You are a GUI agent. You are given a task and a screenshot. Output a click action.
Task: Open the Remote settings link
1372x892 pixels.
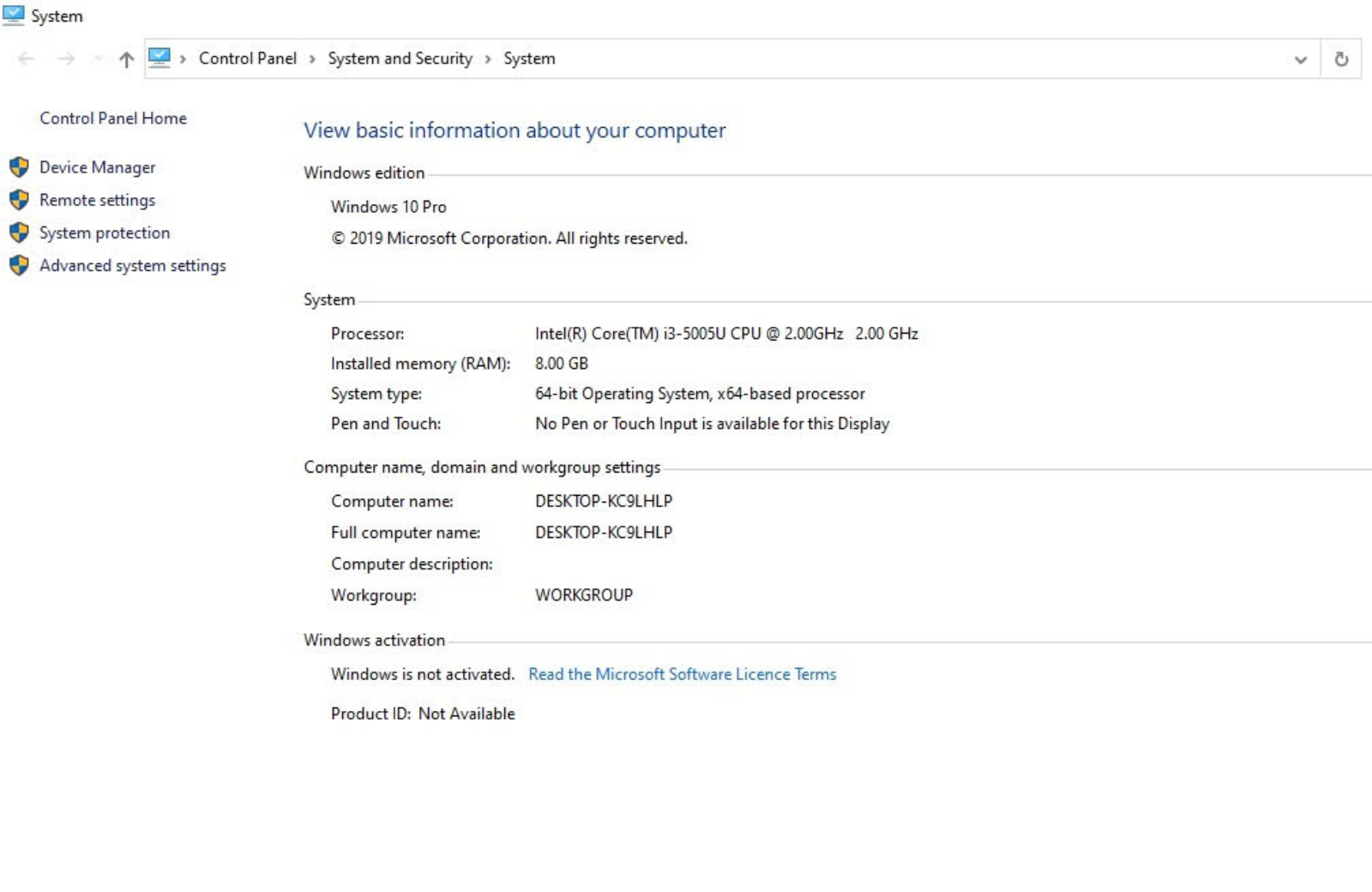(97, 200)
